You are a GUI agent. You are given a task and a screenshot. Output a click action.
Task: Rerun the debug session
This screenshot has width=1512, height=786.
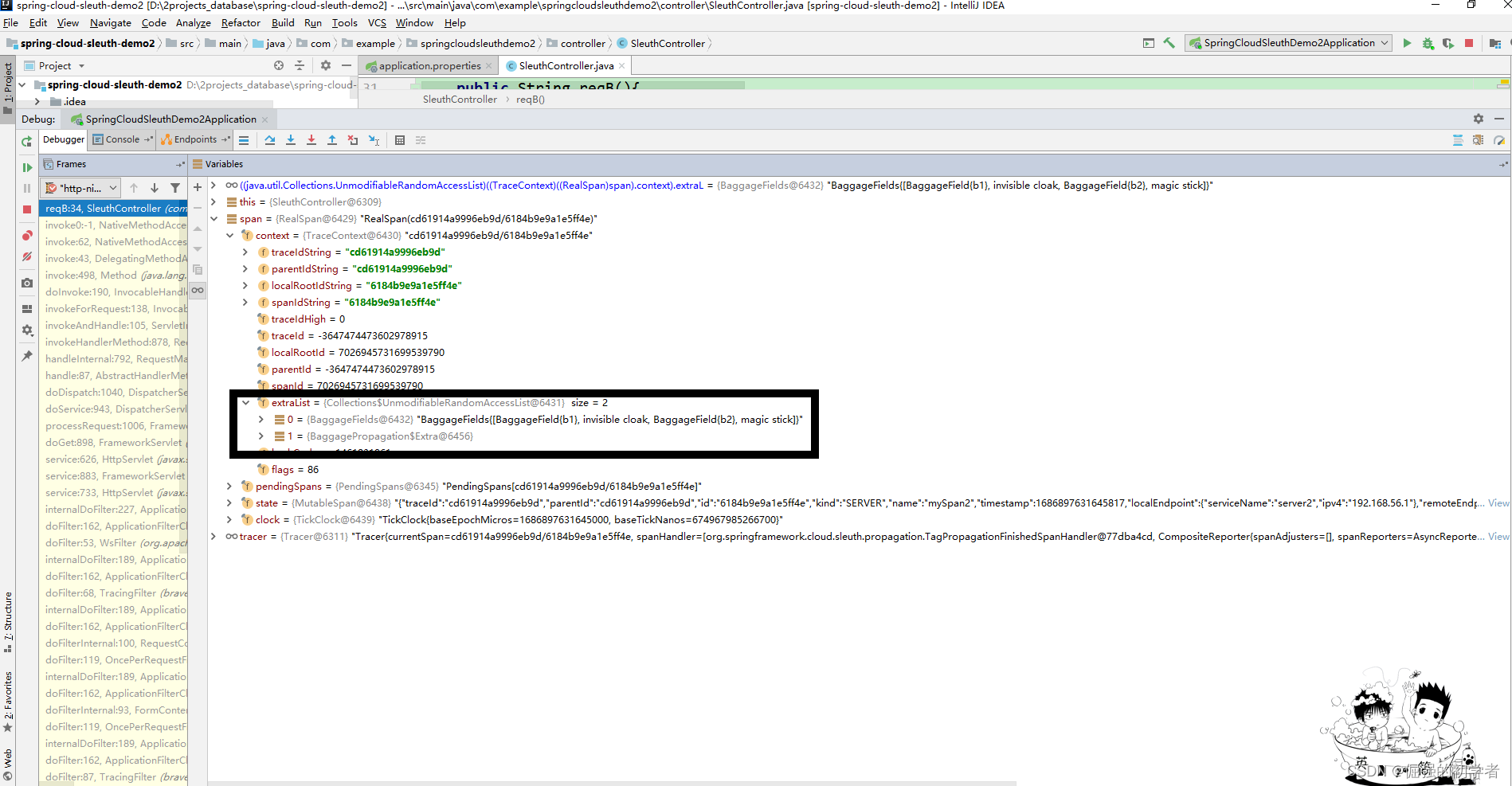pos(27,141)
